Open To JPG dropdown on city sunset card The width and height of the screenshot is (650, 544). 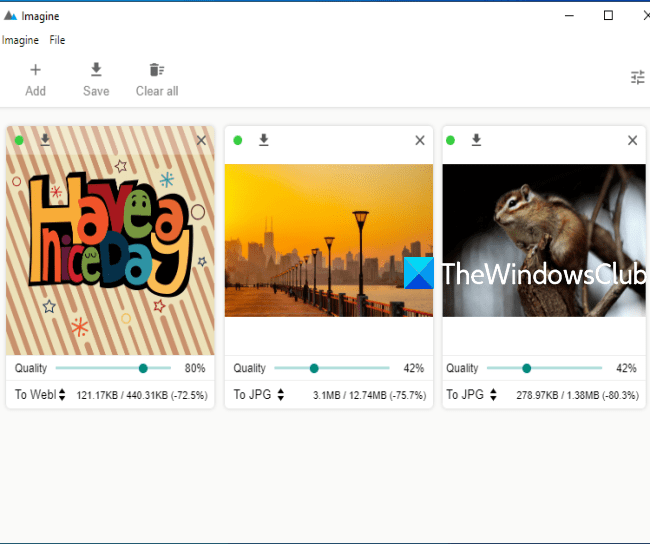259,394
